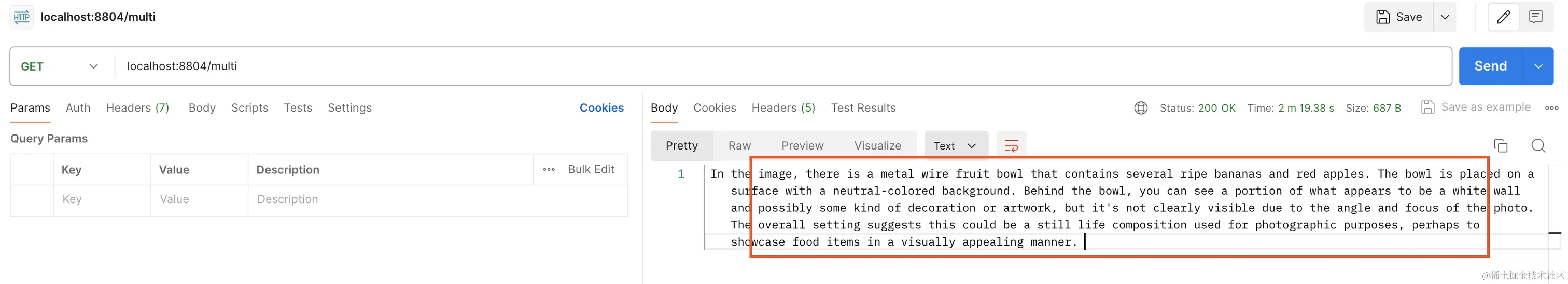Viewport: 1568px width, 284px height.
Task: Open the Text format dropdown
Action: click(956, 146)
